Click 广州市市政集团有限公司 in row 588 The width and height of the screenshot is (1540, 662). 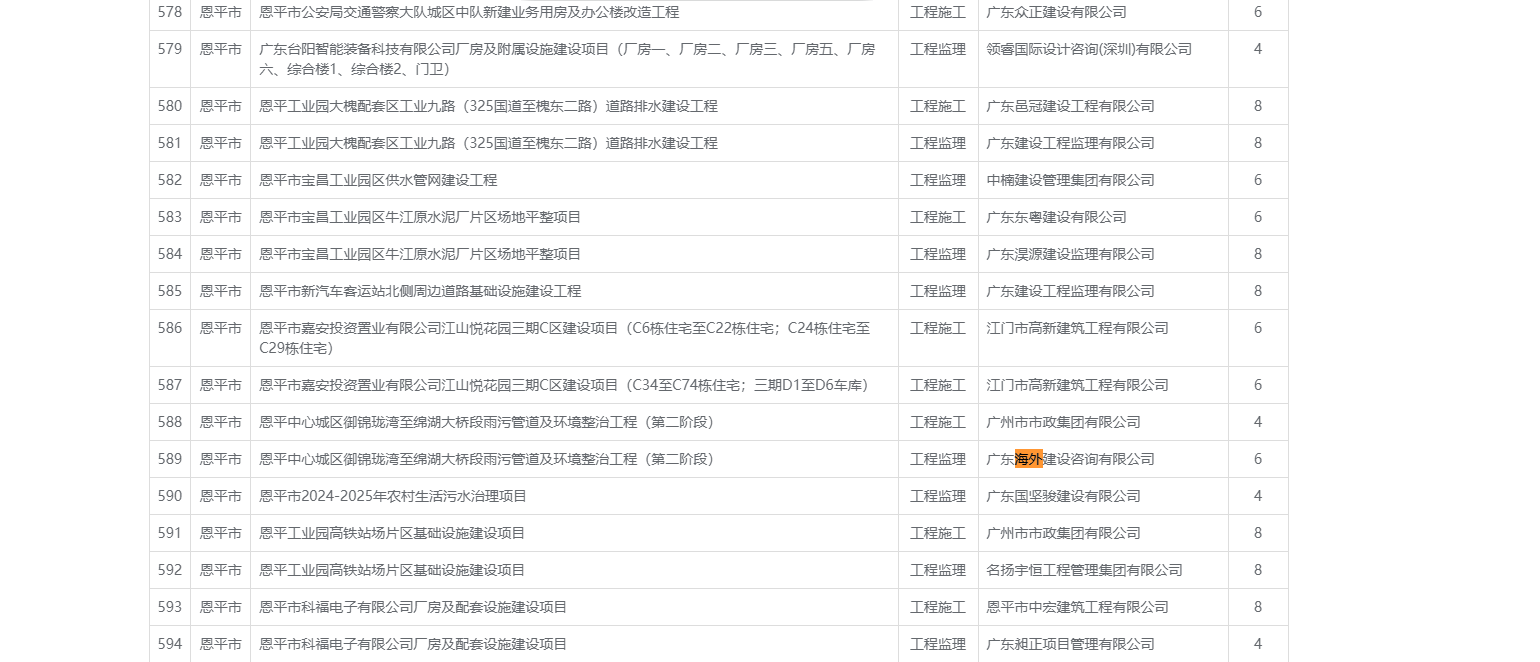(1063, 422)
